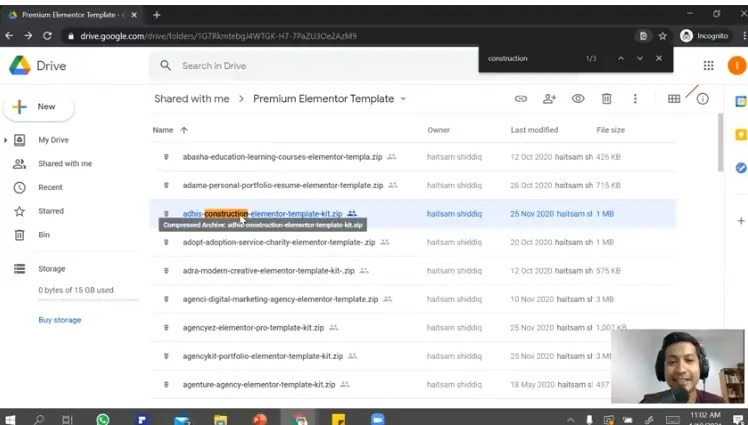748x425 pixels.
Task: Click the browser Forward arrow
Action: (28, 36)
